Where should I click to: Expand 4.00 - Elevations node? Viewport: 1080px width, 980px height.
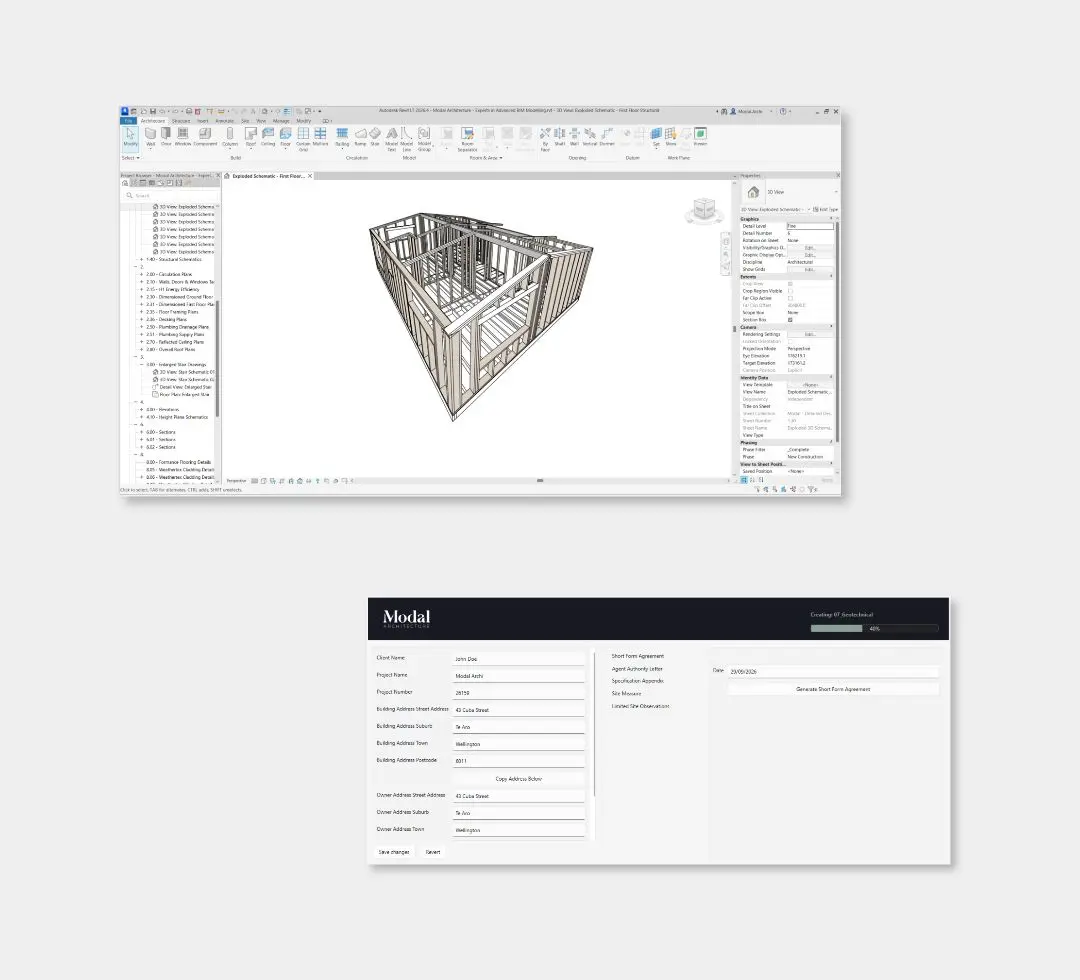pyautogui.click(x=141, y=410)
